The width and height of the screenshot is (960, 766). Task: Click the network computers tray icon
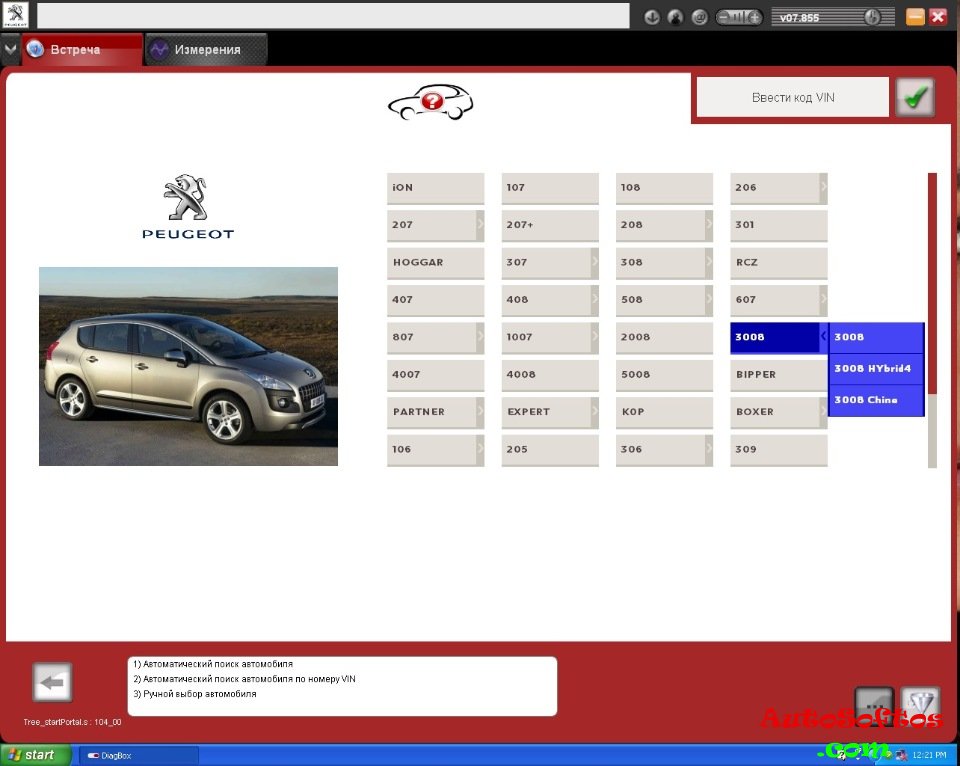point(901,755)
